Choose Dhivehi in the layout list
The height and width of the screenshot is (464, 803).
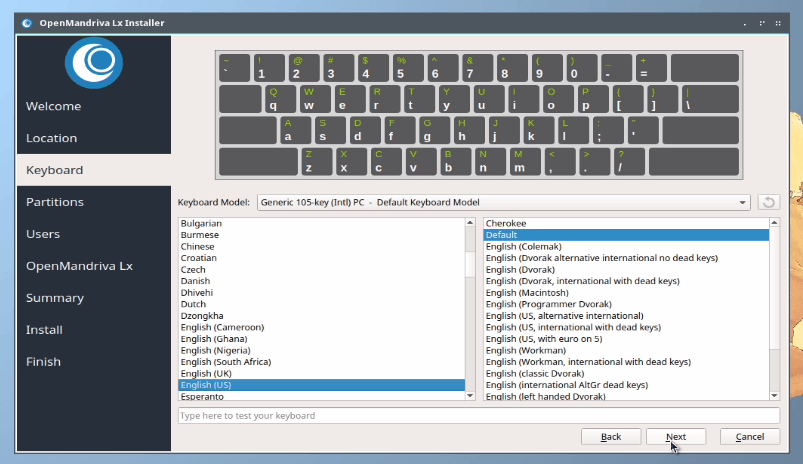(x=322, y=292)
